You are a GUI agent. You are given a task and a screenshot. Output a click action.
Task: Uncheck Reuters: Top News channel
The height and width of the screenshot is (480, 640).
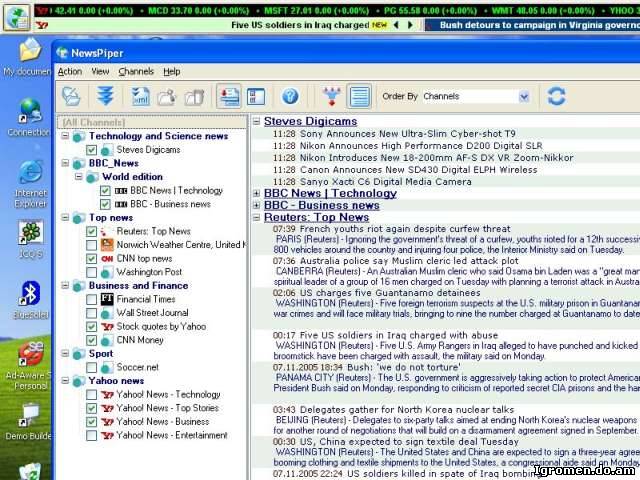(91, 231)
